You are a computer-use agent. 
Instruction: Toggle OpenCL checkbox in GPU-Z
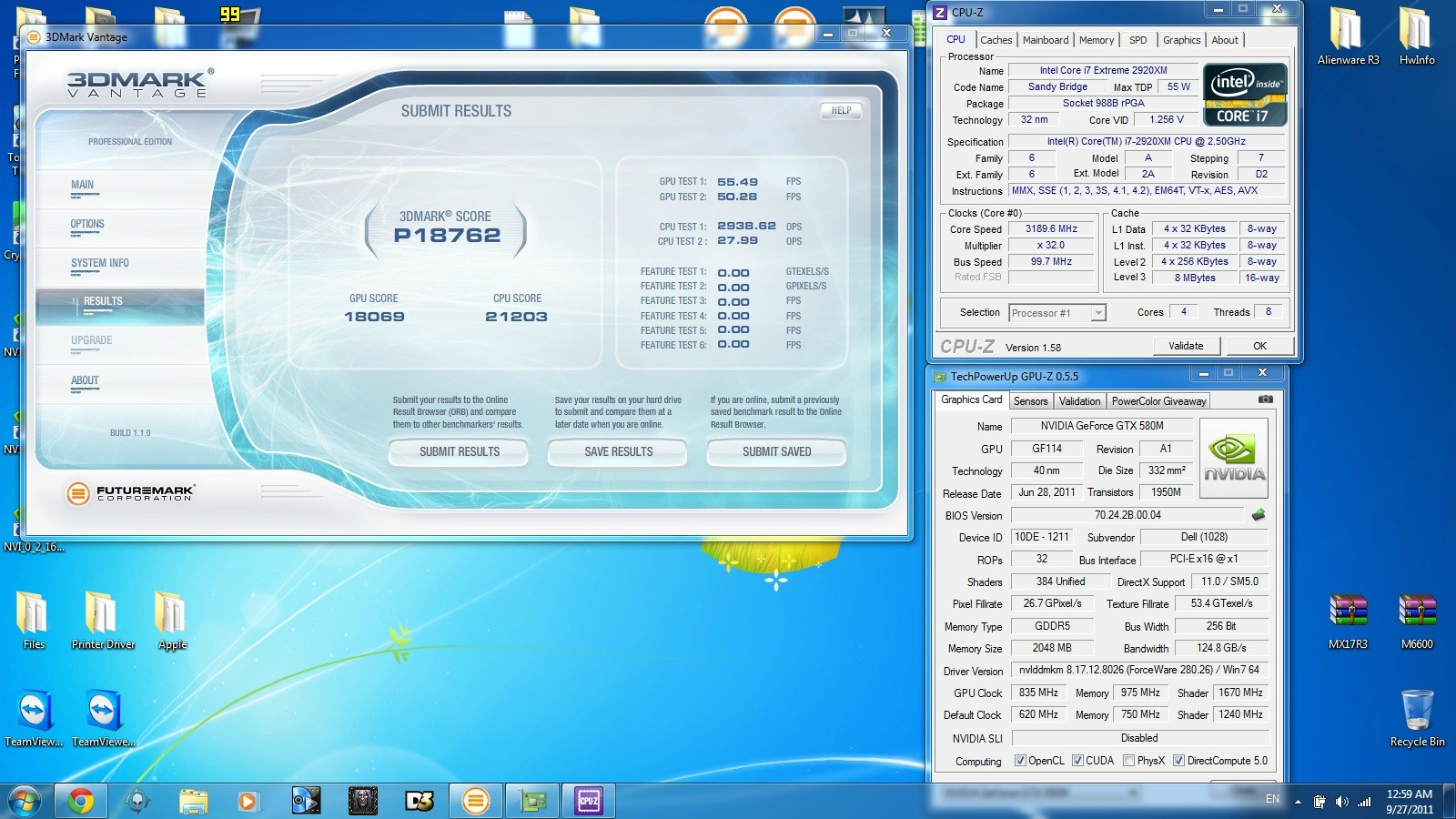(x=1020, y=761)
